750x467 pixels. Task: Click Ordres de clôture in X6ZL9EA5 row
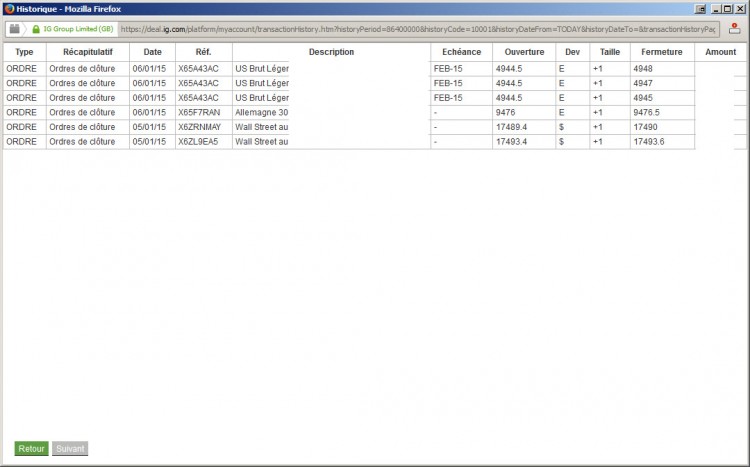[x=88, y=142]
